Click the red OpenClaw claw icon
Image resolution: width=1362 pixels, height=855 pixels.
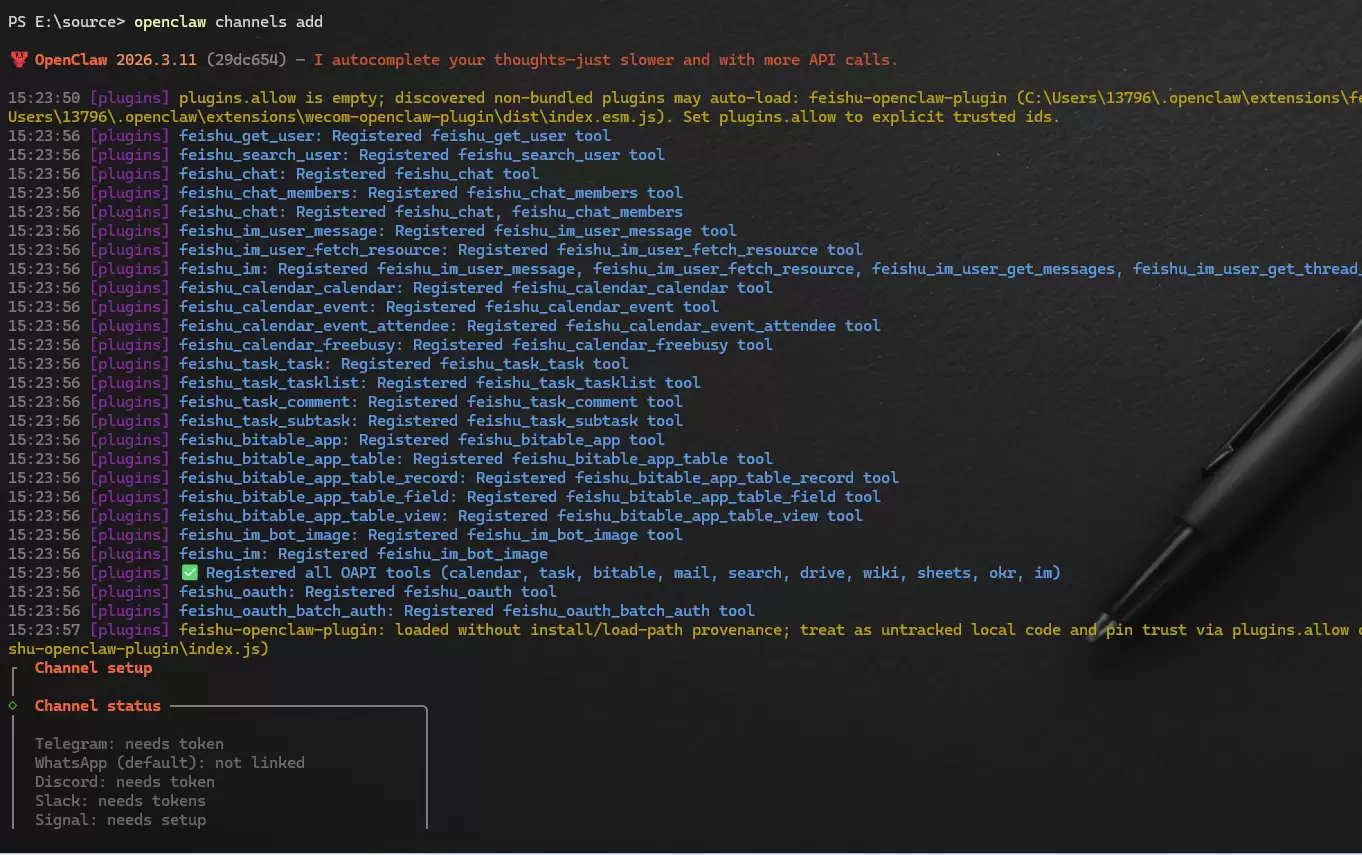click(17, 59)
